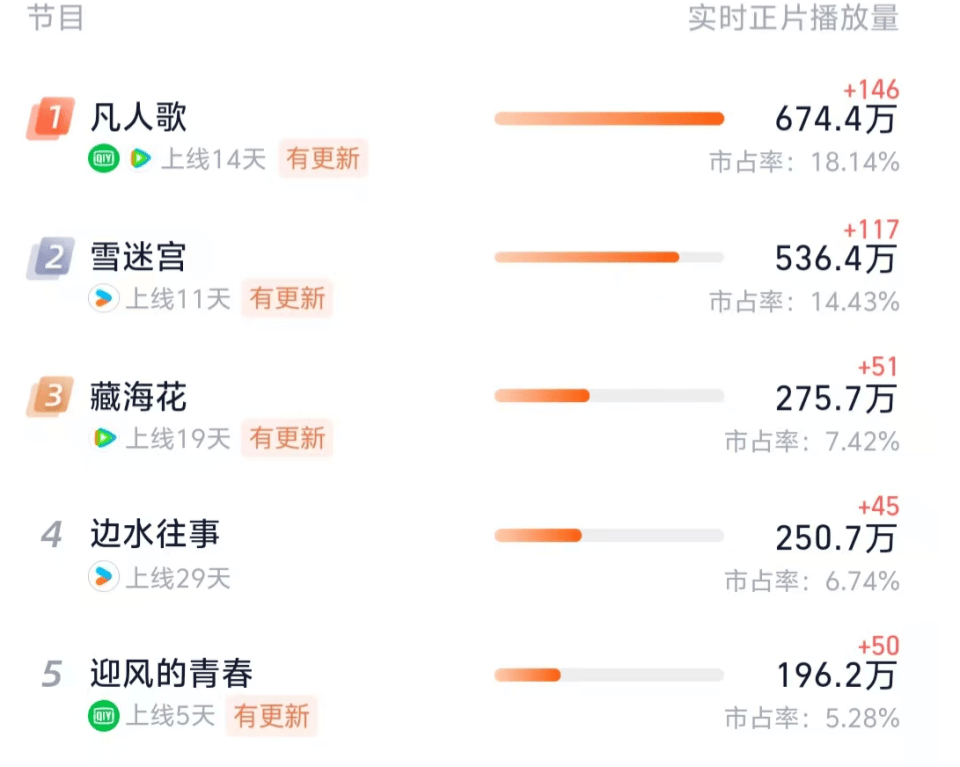Click the rank 1 badge icon
The width and height of the screenshot is (960, 767).
tap(50, 119)
